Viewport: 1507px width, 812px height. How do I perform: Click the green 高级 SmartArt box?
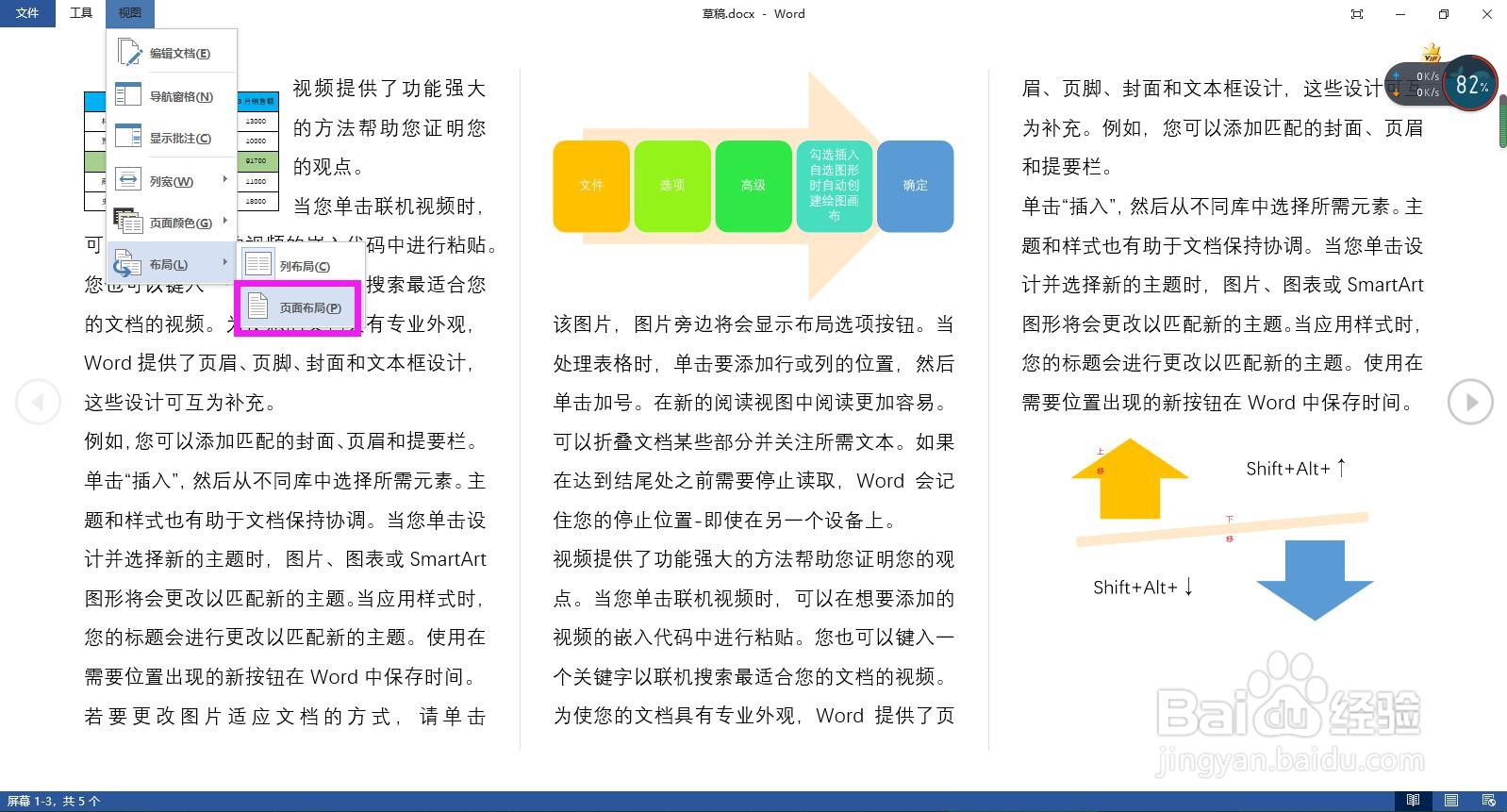[x=753, y=186]
